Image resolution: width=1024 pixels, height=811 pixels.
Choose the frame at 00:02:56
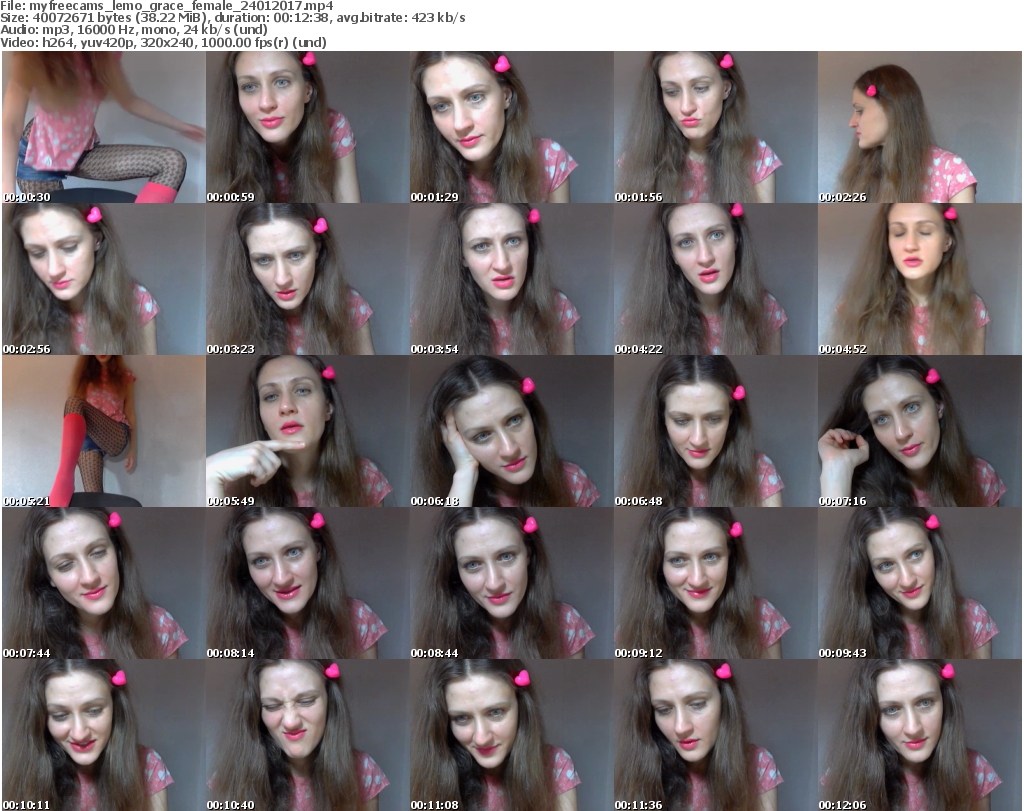(x=104, y=279)
